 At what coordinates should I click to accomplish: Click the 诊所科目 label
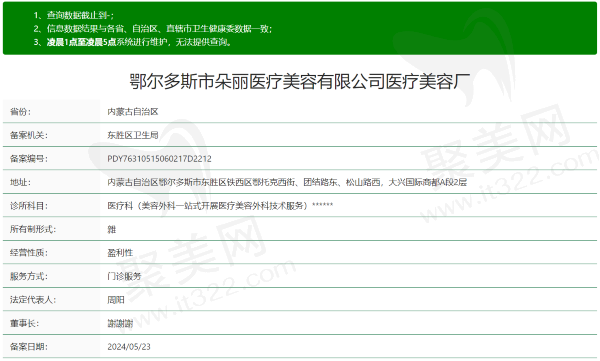coord(29,206)
